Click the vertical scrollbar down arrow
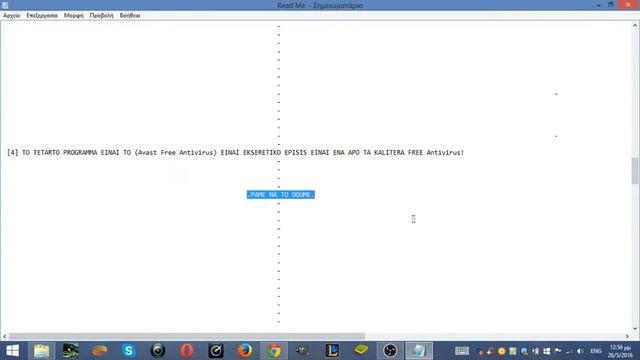This screenshot has width=640, height=360. click(635, 329)
